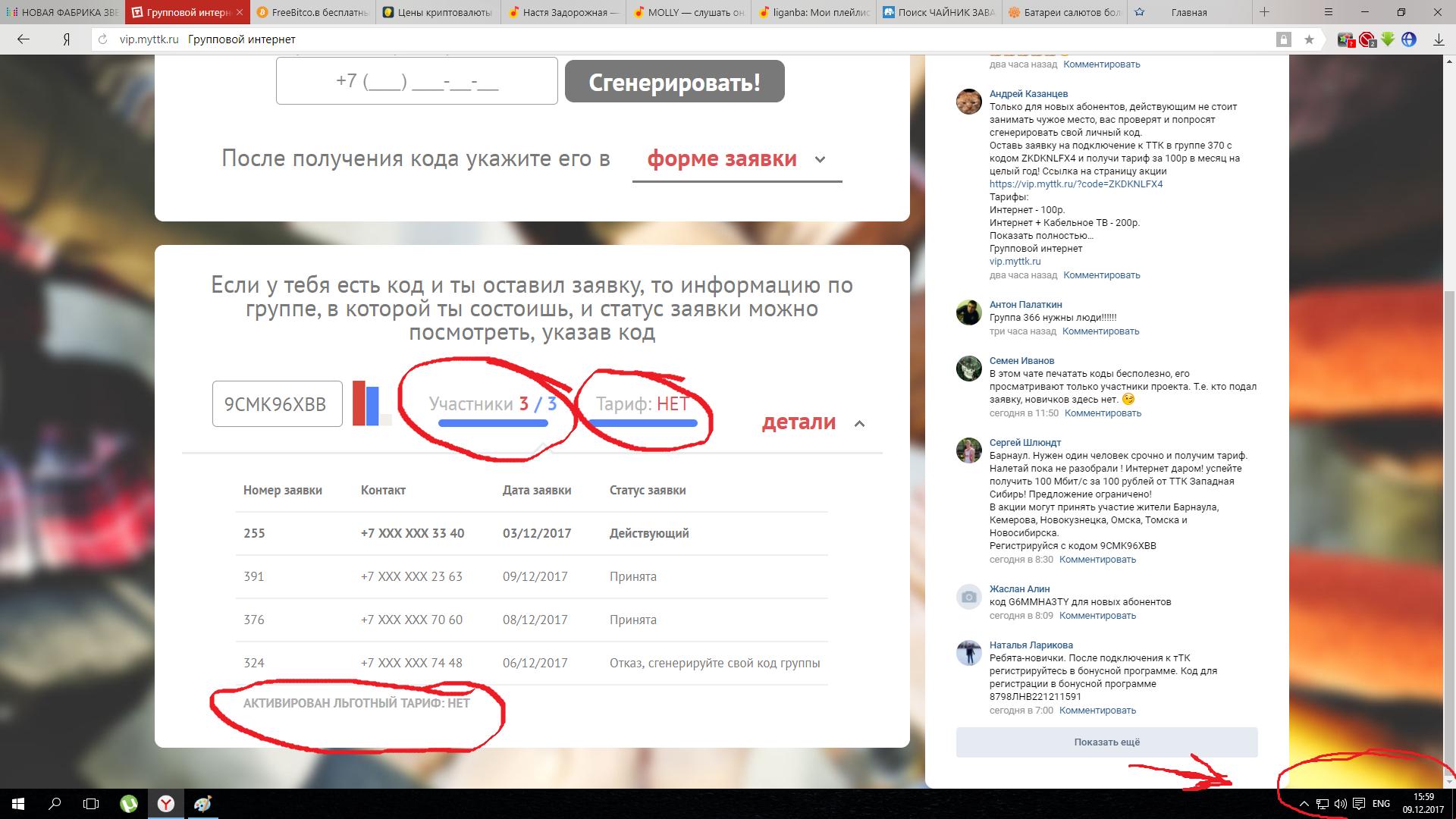Open browser downloads arrow icon
Screen dimensions: 1456x819
[1439, 39]
